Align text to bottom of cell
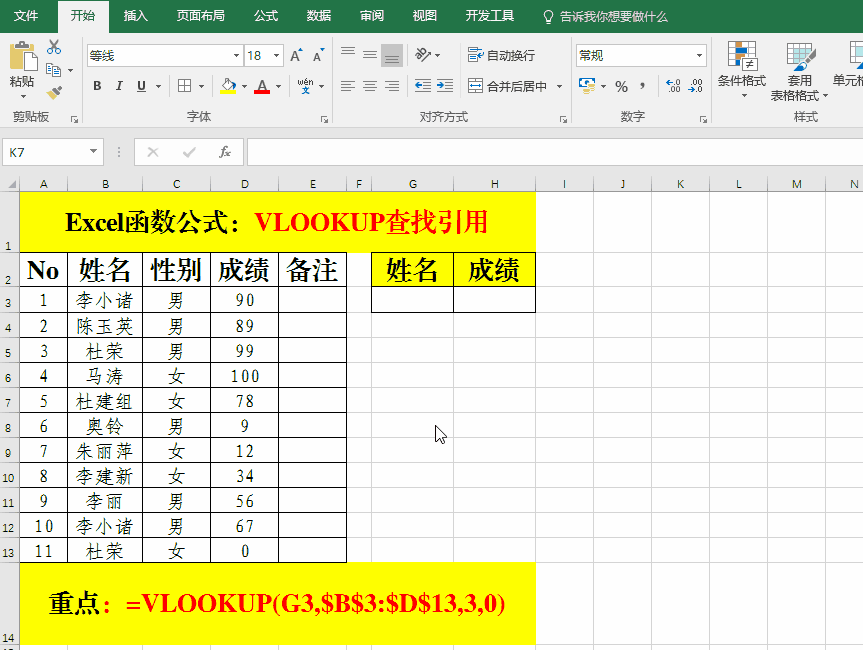Image resolution: width=863 pixels, height=650 pixels. tap(392, 55)
